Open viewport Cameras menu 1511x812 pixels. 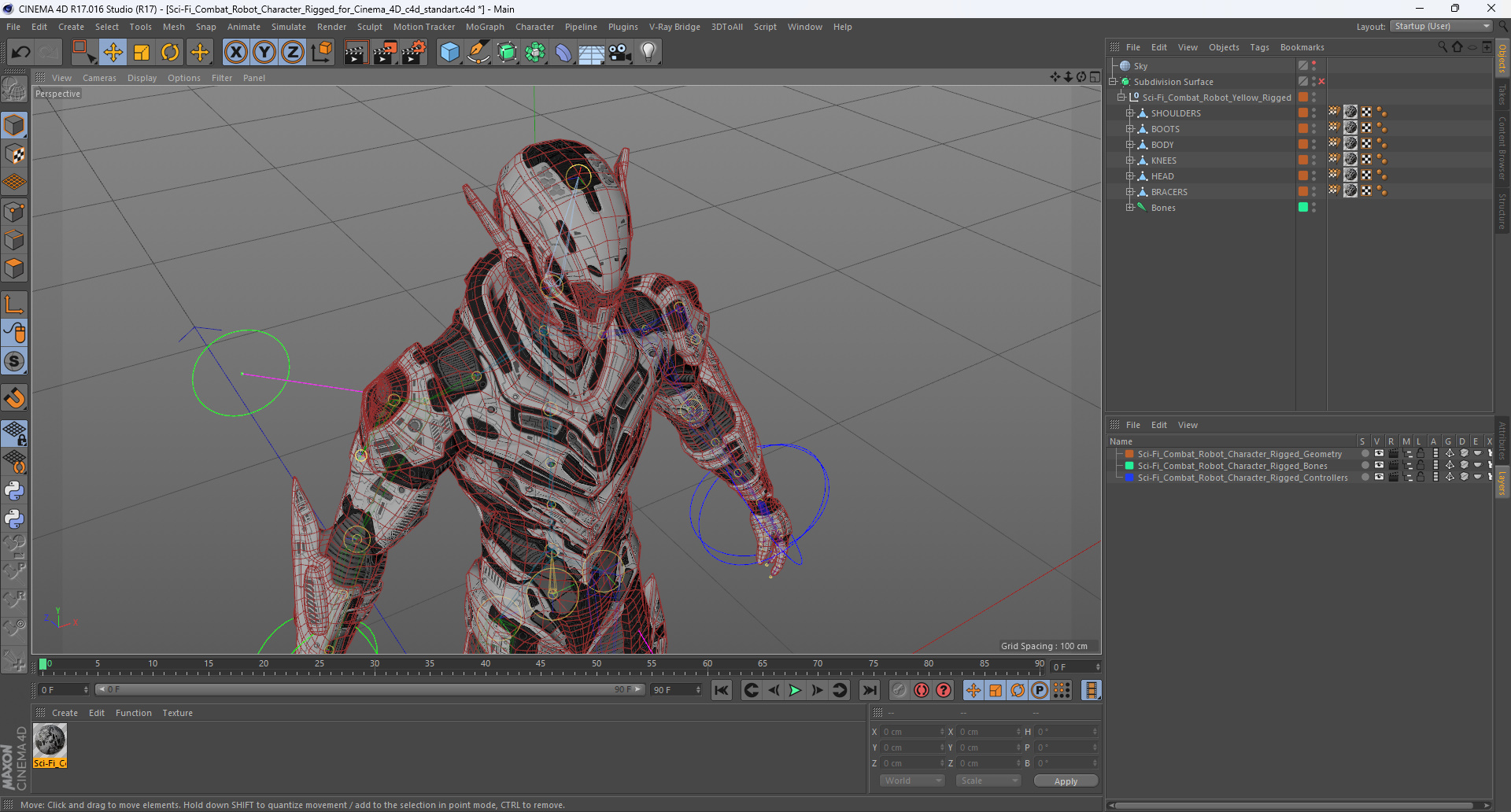(x=99, y=78)
